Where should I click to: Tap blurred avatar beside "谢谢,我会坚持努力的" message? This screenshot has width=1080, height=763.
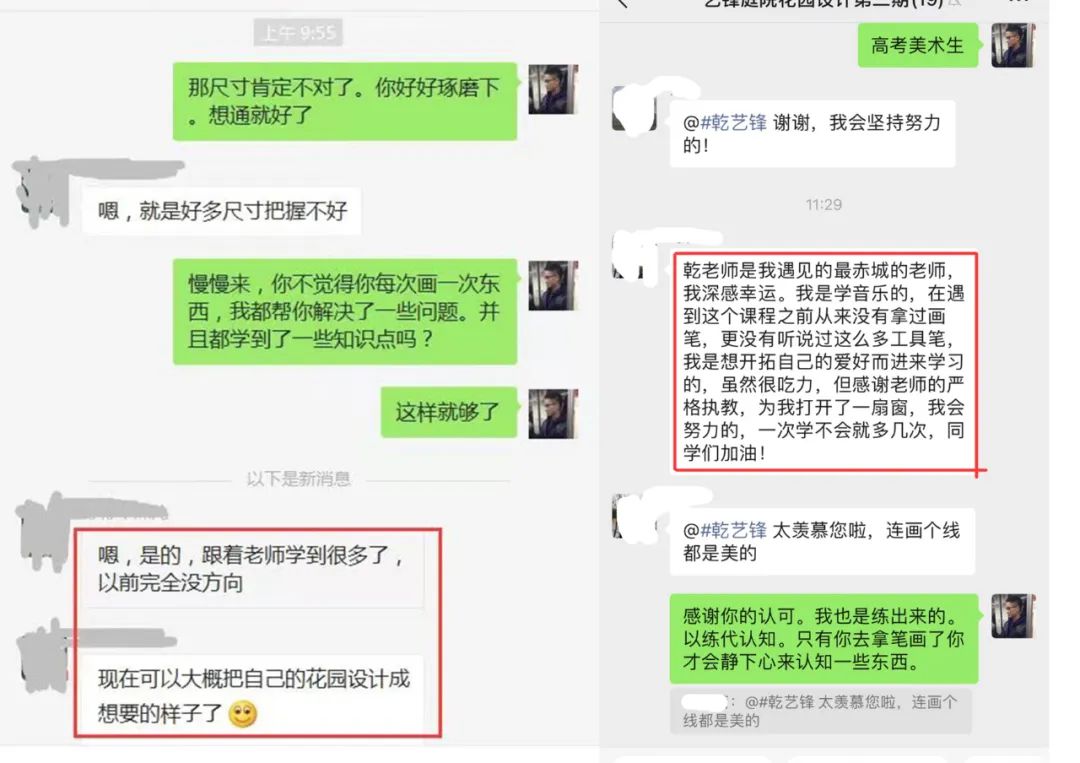(634, 107)
